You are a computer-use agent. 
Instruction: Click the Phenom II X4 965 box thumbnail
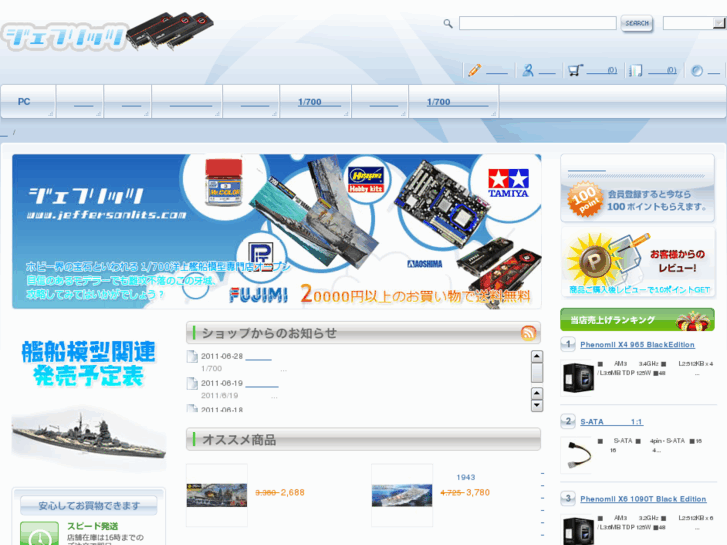pyautogui.click(x=577, y=378)
